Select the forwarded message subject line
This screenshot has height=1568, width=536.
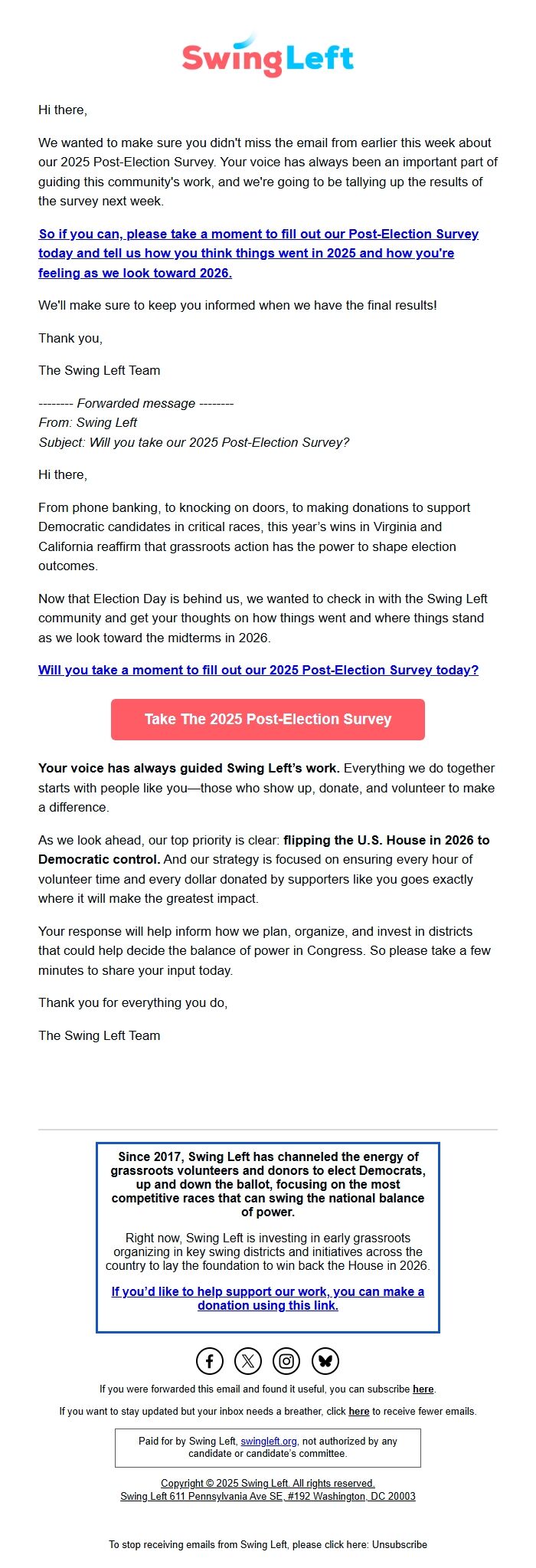pyautogui.click(x=194, y=441)
